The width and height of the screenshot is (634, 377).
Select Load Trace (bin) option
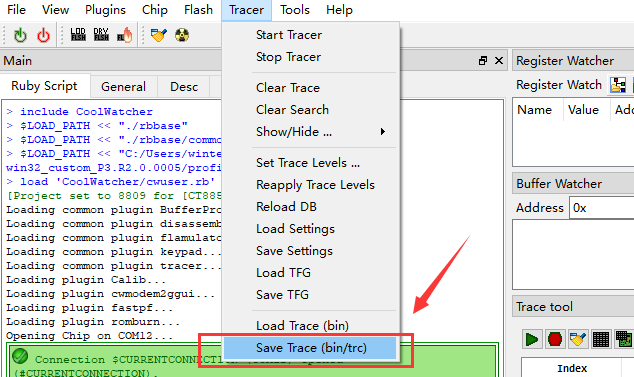click(x=302, y=326)
